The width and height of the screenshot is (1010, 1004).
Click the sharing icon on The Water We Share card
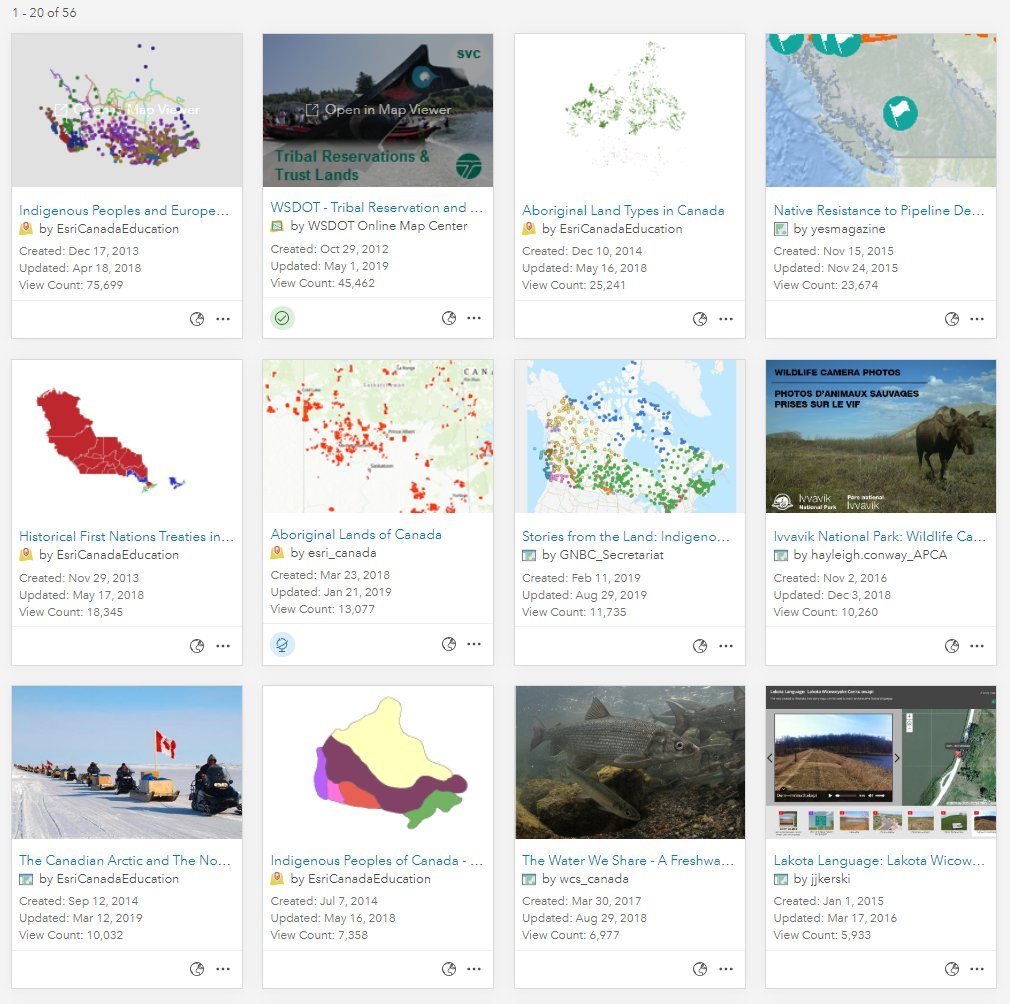700,969
